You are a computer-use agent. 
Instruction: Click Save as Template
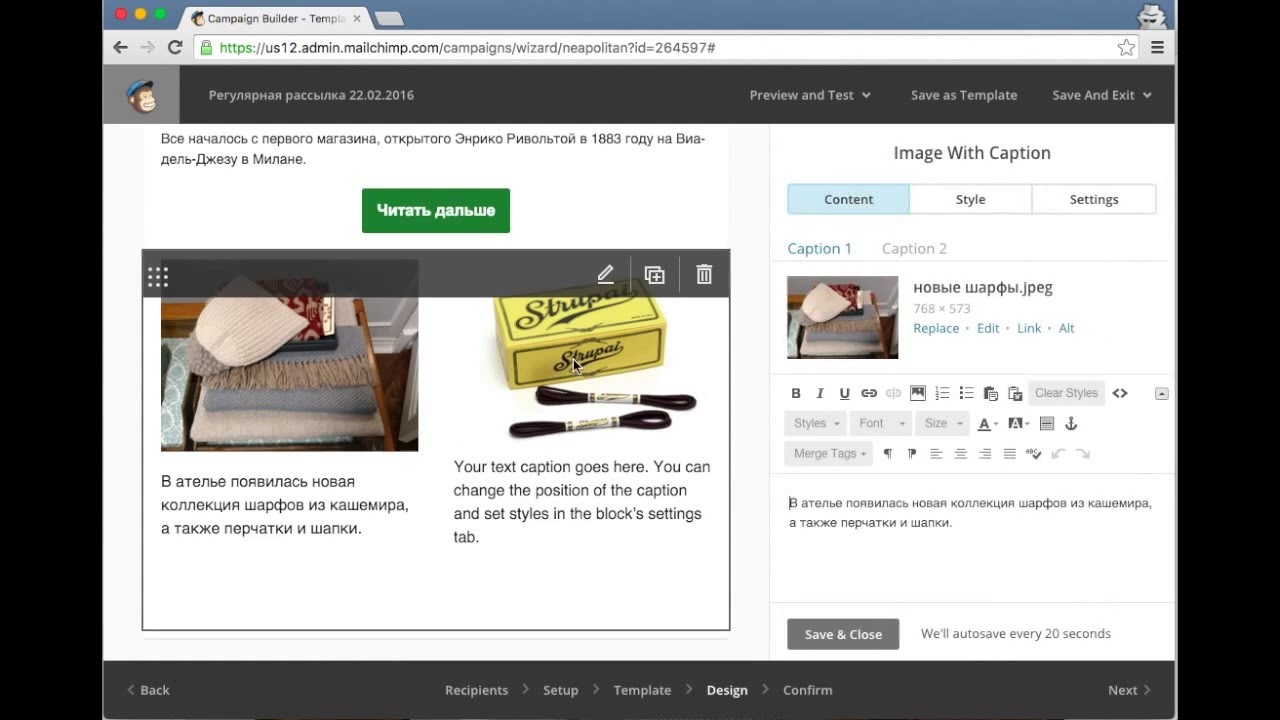pyautogui.click(x=964, y=95)
